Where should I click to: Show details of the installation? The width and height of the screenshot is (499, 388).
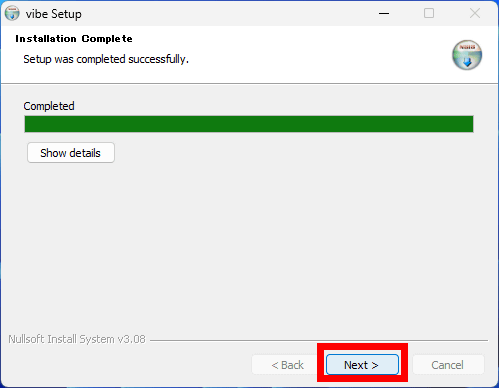coord(71,153)
